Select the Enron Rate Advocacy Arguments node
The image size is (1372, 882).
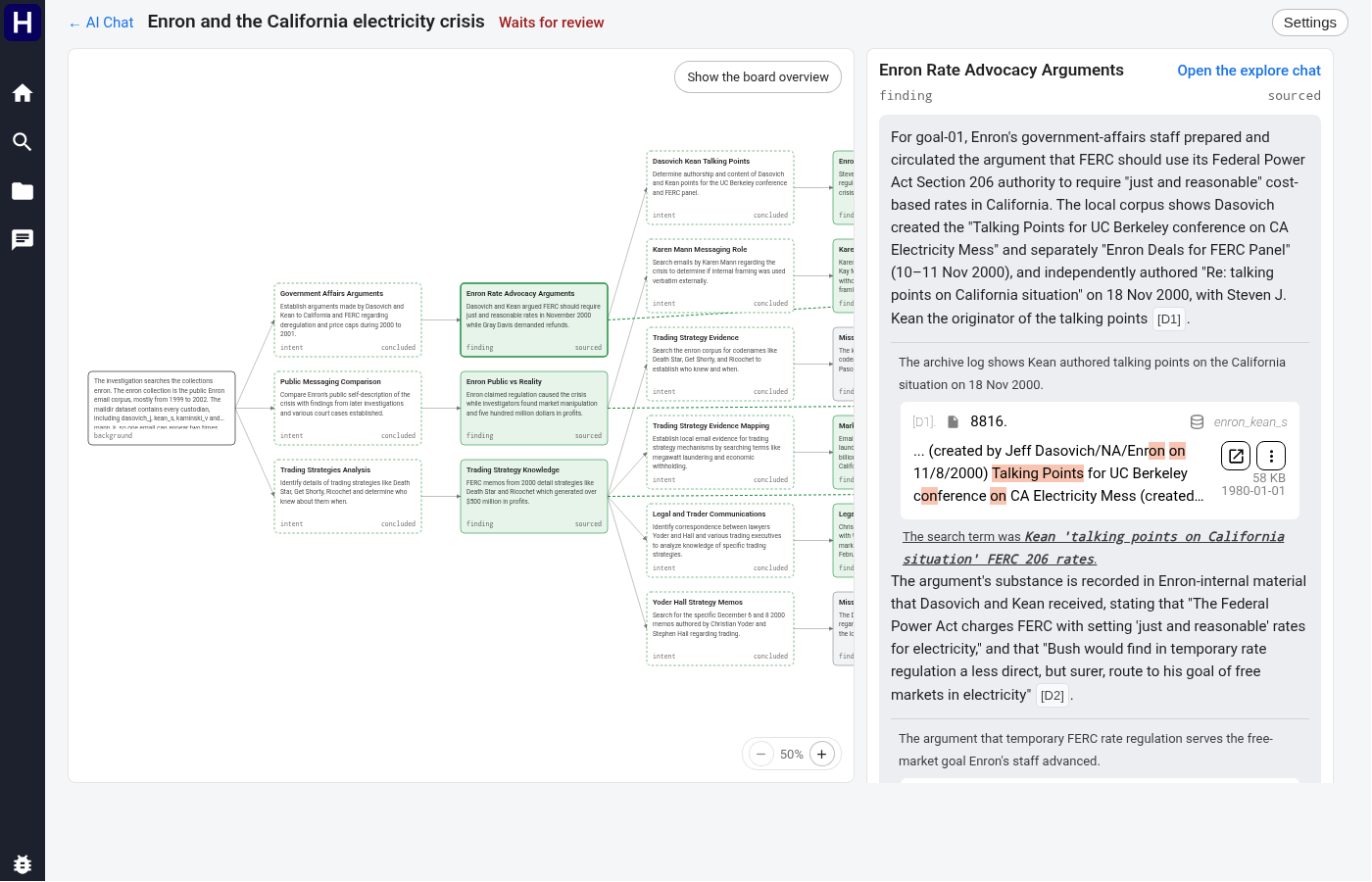534,320
